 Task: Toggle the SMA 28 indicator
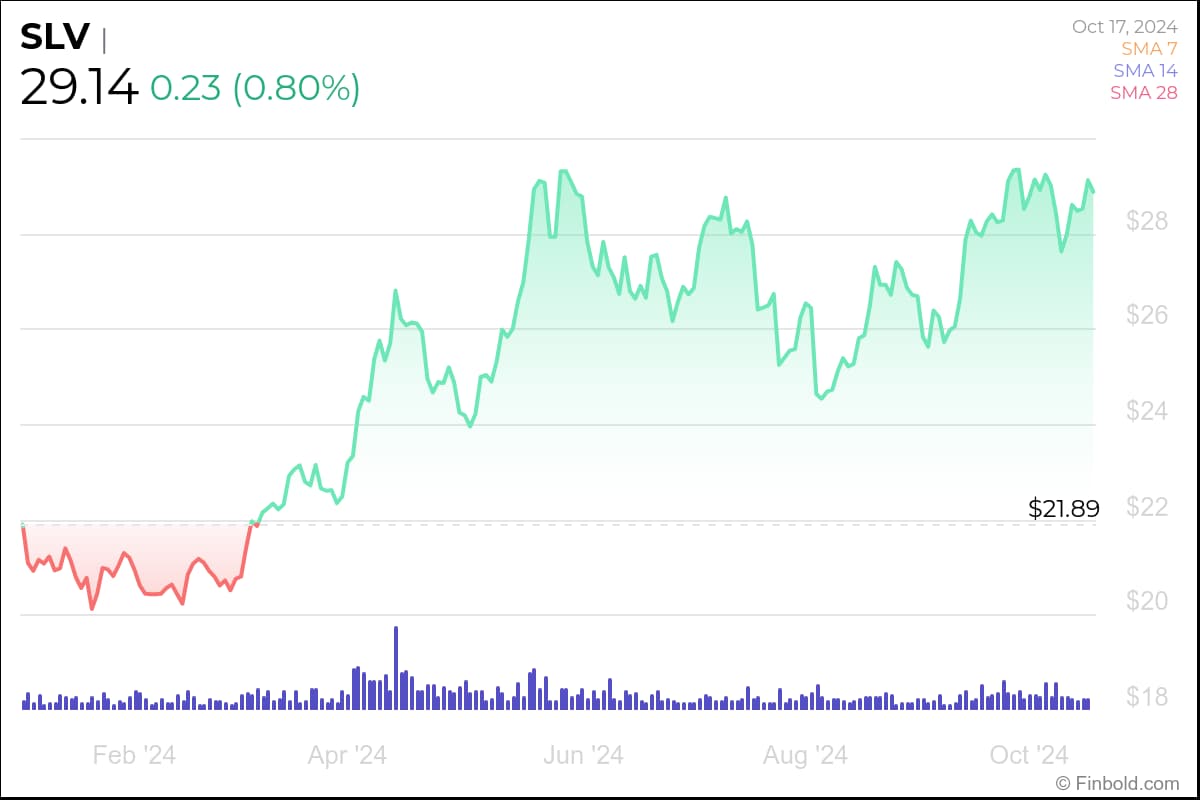coord(1142,92)
